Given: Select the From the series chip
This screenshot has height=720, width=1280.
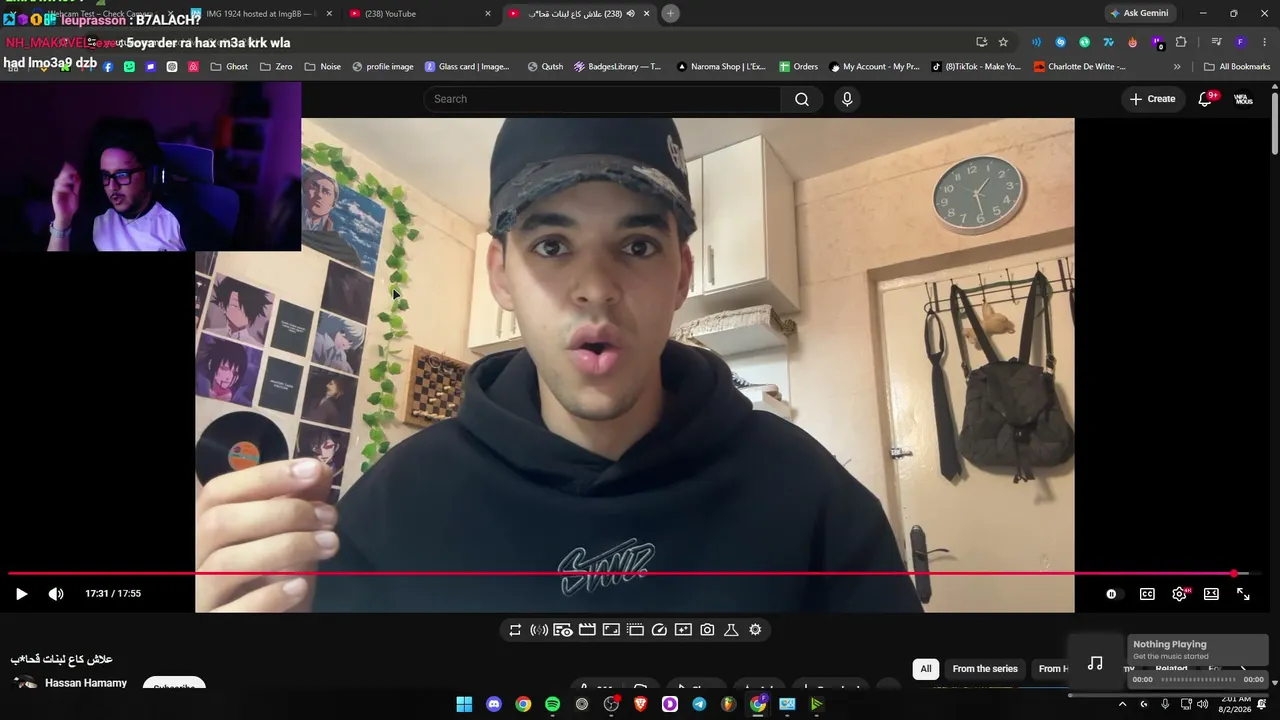Looking at the screenshot, I should click(x=985, y=669).
